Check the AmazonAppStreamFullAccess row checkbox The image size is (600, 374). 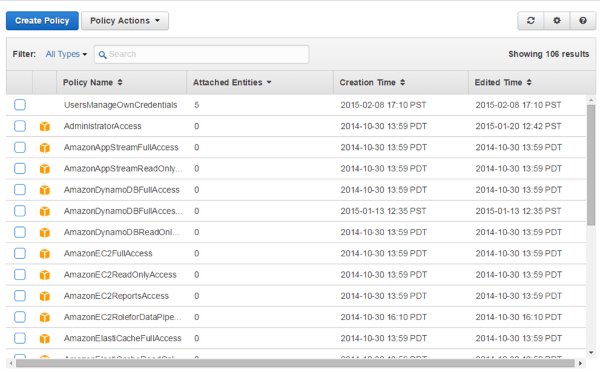[20, 147]
